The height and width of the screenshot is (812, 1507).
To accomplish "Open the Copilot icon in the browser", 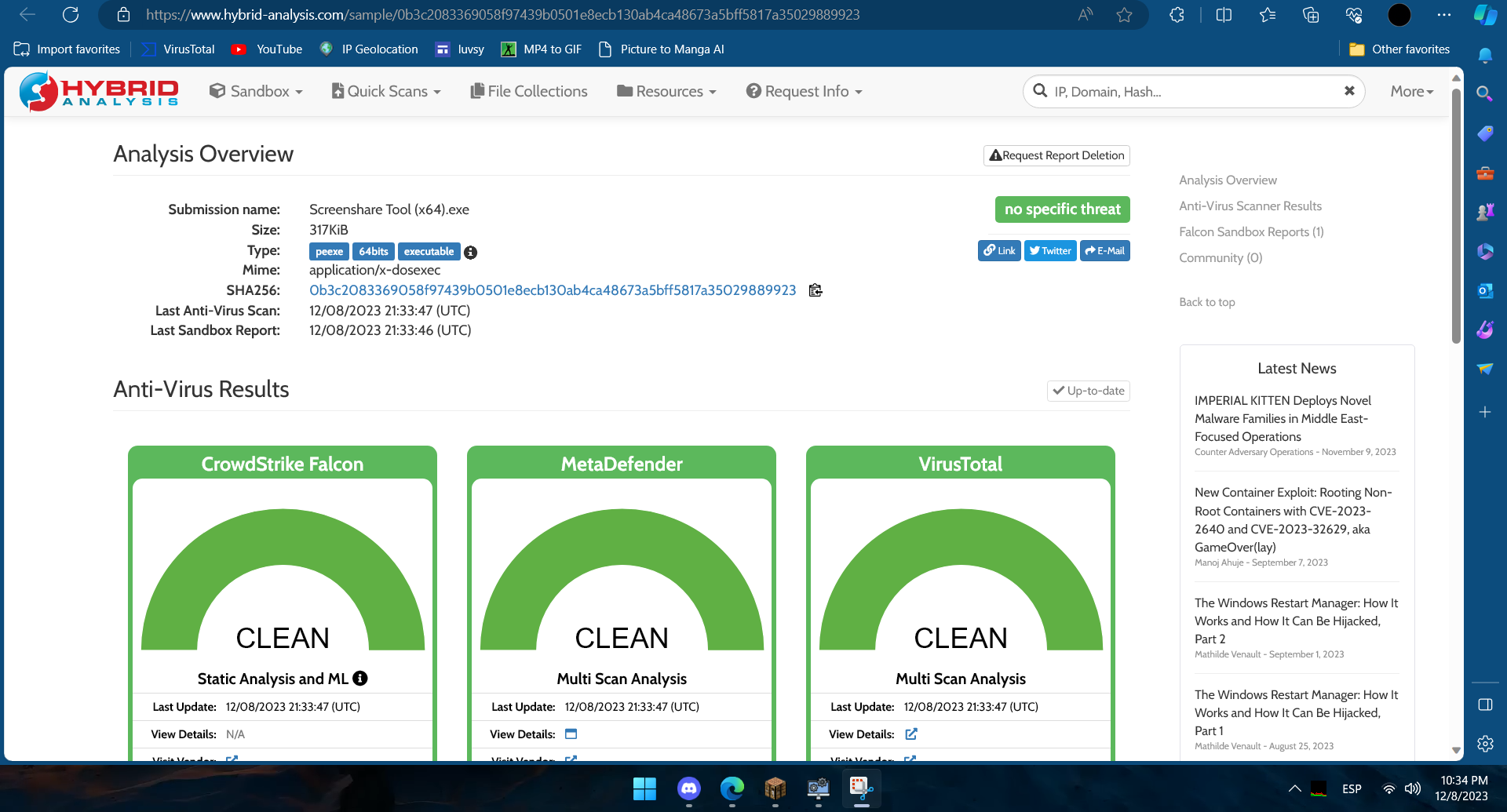I will (1485, 15).
